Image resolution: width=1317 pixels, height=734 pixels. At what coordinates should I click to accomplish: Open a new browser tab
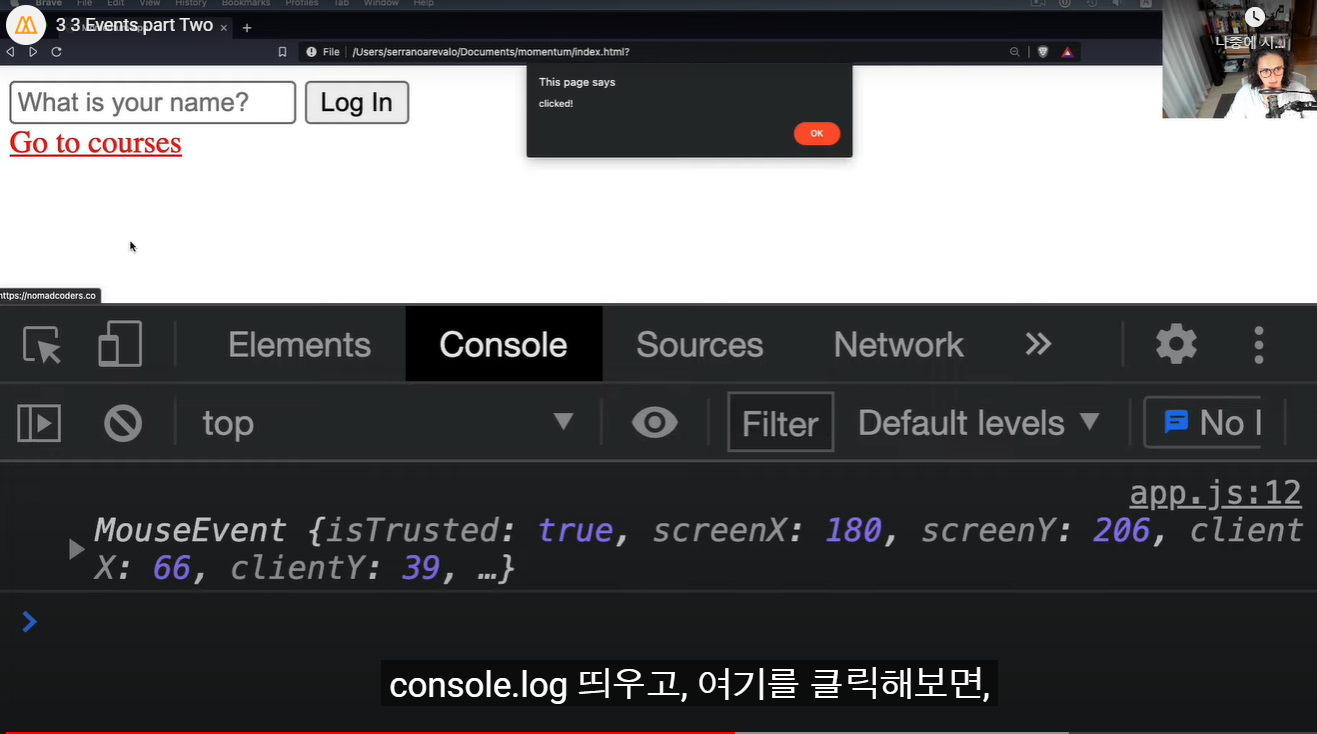point(247,28)
